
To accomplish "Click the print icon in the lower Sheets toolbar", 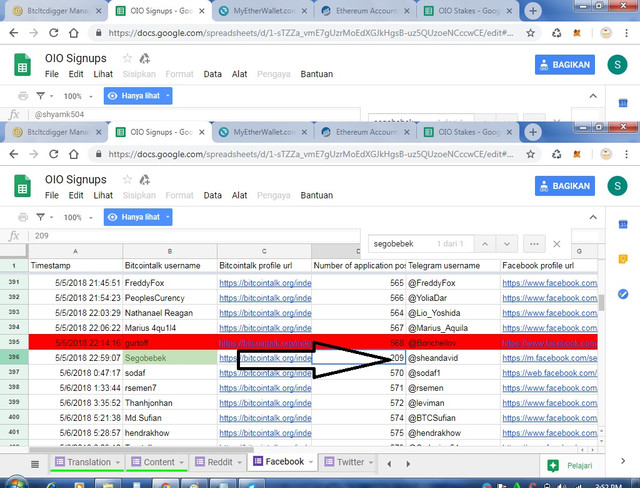I will [x=23, y=217].
